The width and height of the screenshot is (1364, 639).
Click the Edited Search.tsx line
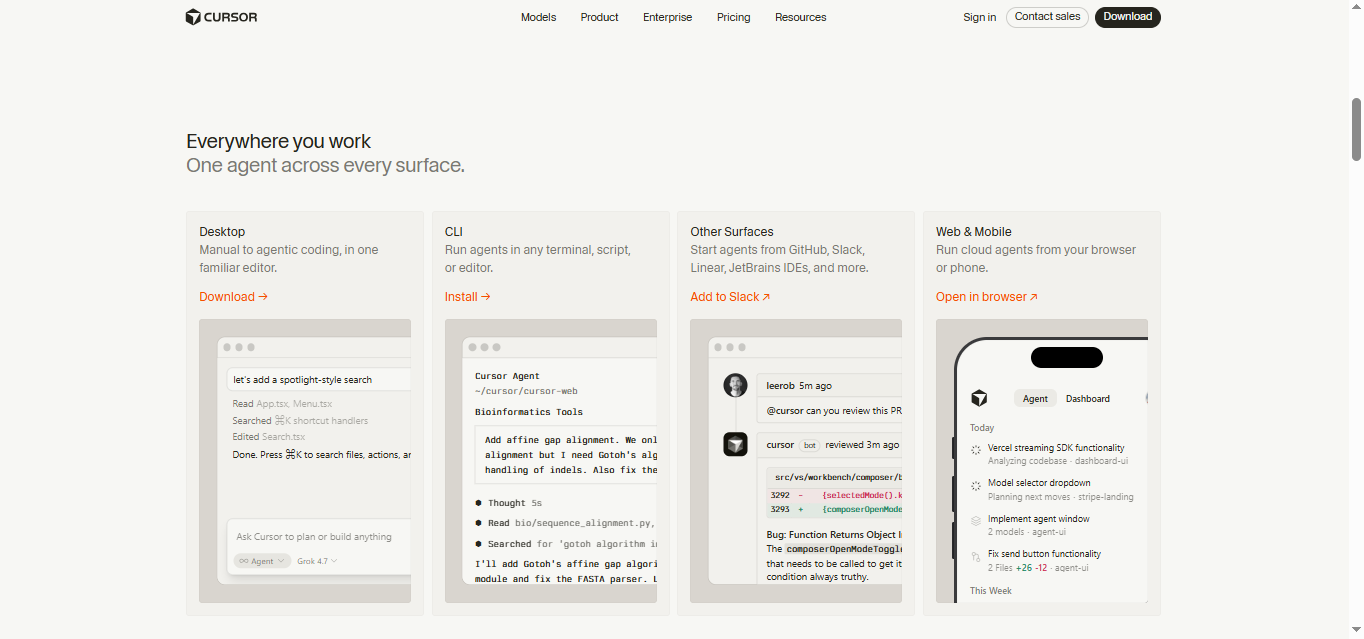[x=269, y=437]
